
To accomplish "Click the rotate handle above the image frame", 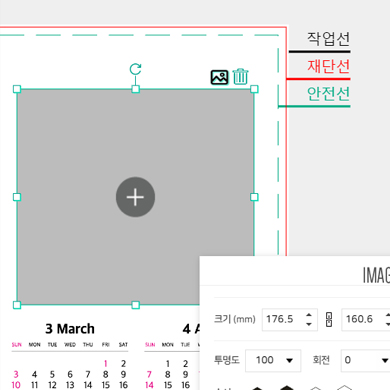I will pyautogui.click(x=135, y=69).
